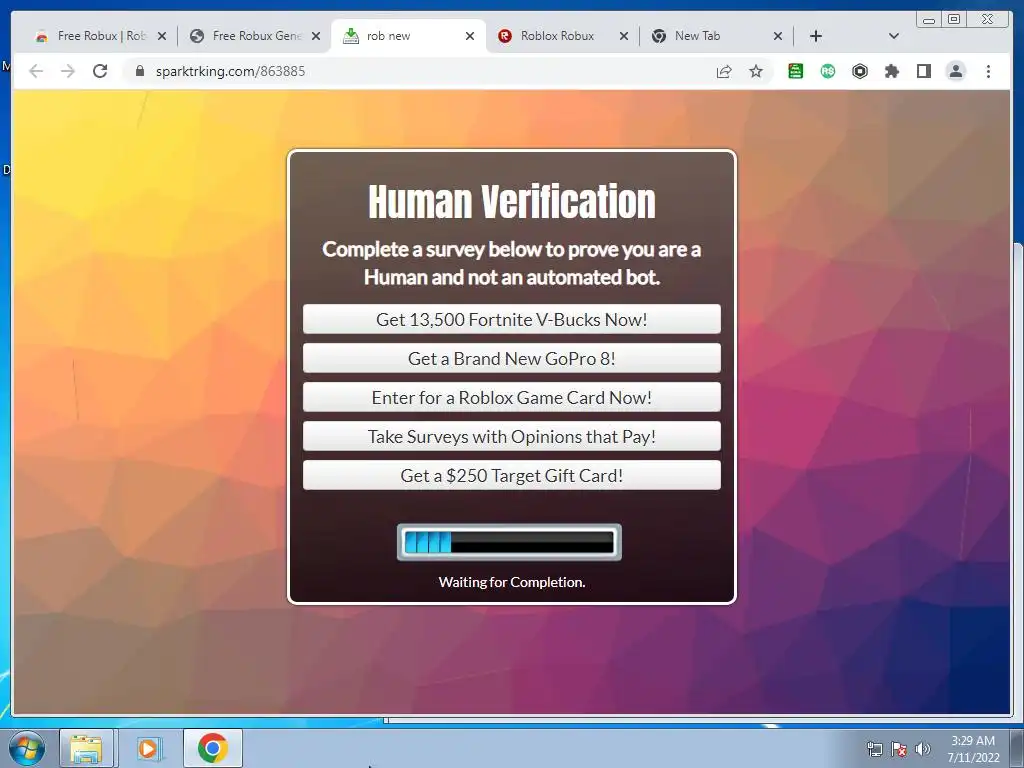Viewport: 1024px width, 768px height.
Task: Choose Get a Brand New GoPro 8!
Action: coord(511,359)
